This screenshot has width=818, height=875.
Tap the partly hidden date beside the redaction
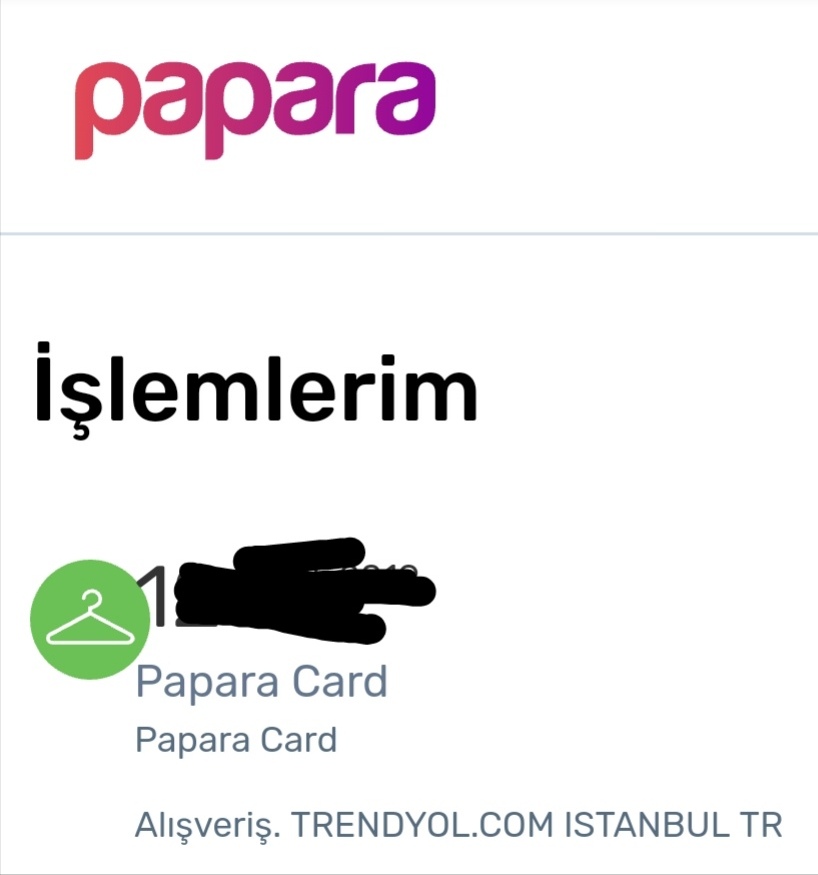click(x=391, y=570)
